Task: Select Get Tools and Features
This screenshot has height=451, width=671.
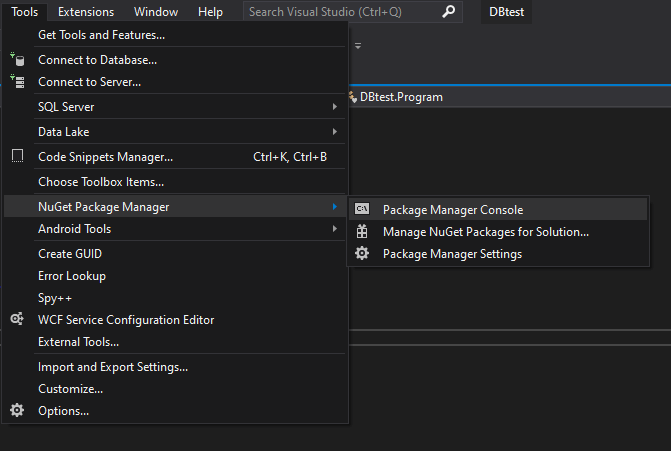Action: click(175, 35)
